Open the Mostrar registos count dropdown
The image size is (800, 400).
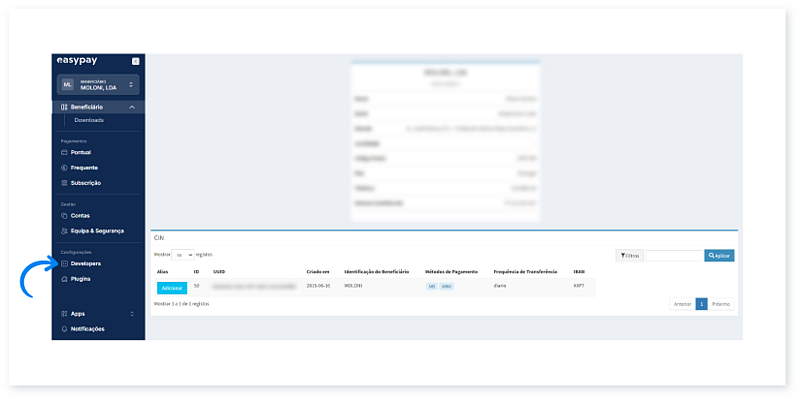tap(183, 255)
